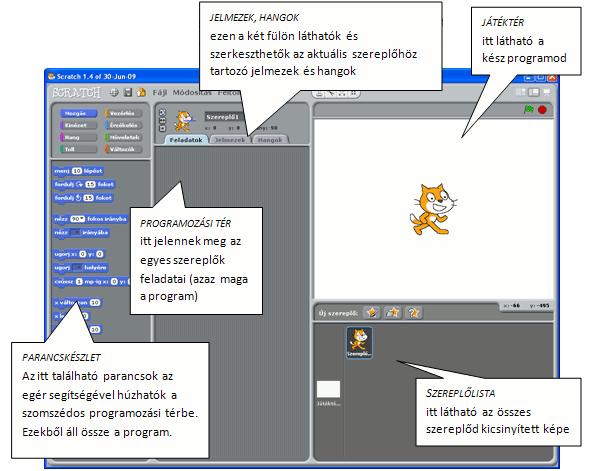Switch to the Feladatok tab
The height and width of the screenshot is (471, 596).
pos(186,140)
